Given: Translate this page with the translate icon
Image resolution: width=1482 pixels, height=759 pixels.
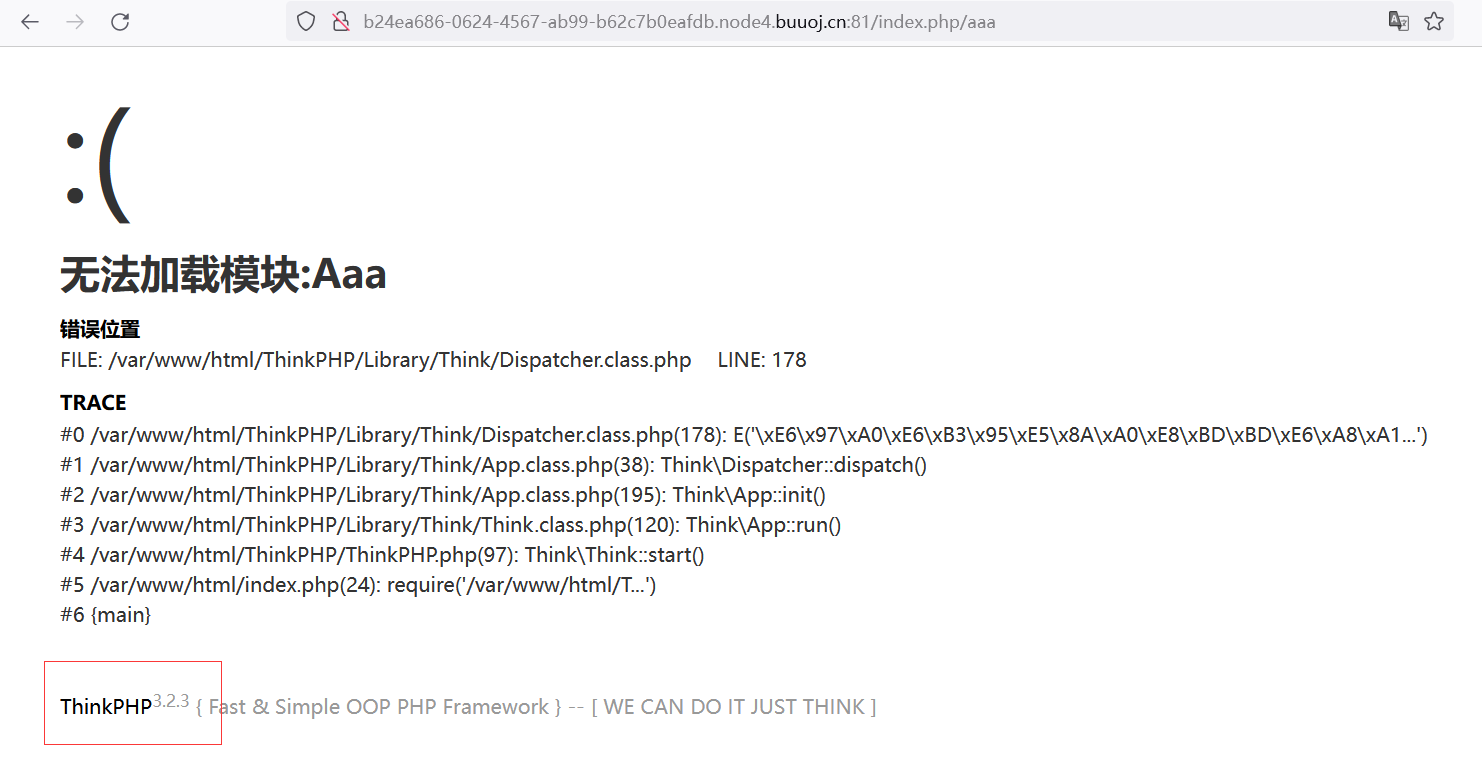Looking at the screenshot, I should [x=1399, y=21].
